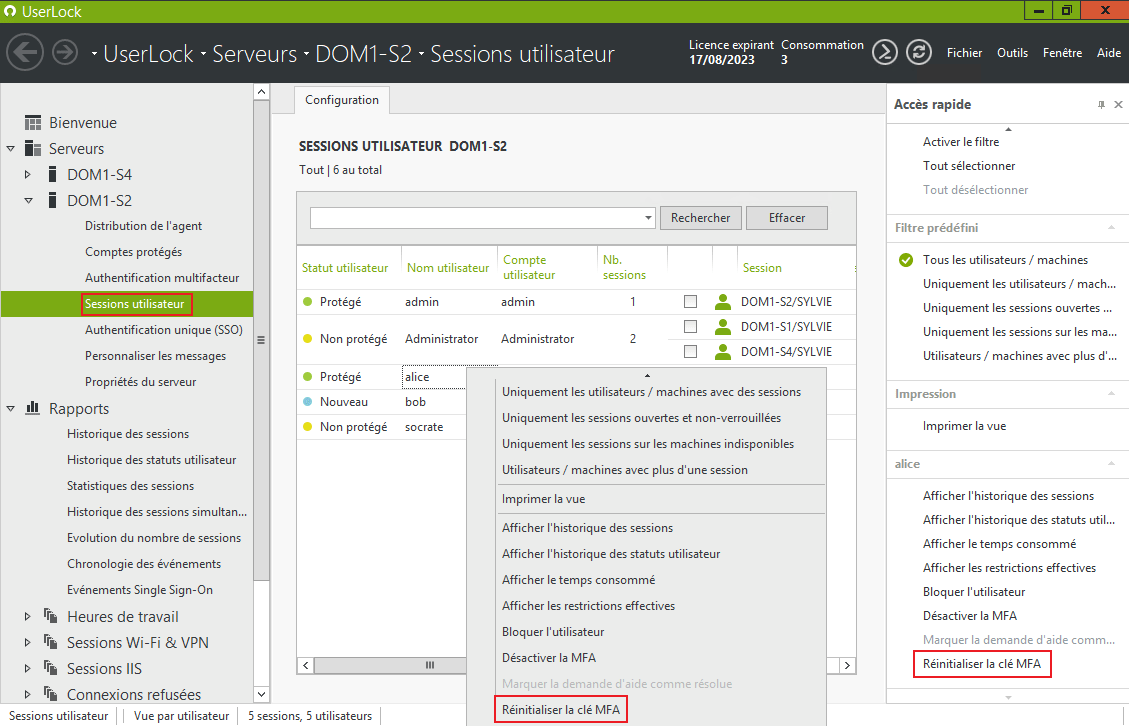The height and width of the screenshot is (726, 1129).
Task: Go forward with the right arrow button
Action: coord(65,53)
